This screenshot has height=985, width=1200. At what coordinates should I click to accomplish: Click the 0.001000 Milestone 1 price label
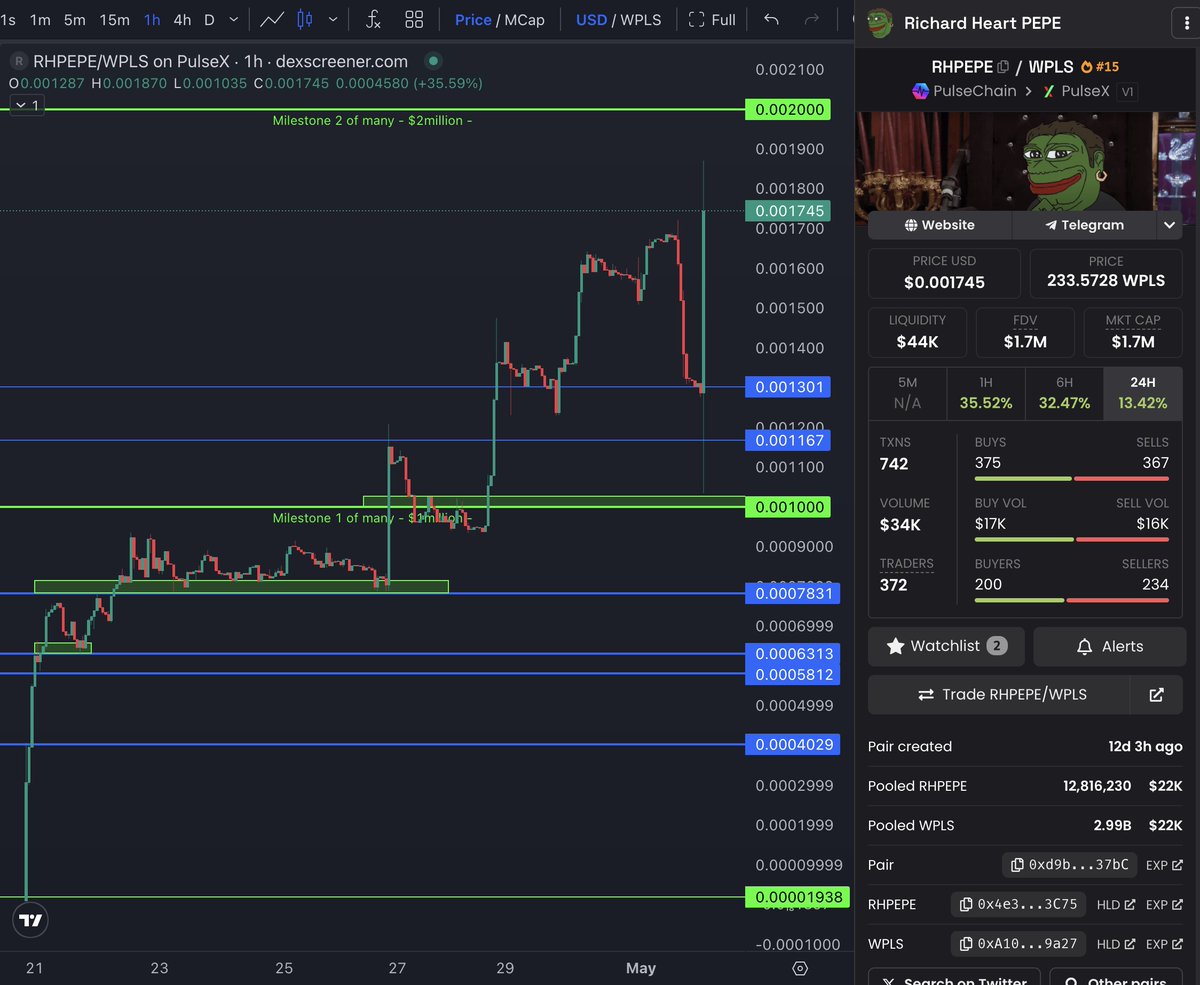tap(788, 507)
